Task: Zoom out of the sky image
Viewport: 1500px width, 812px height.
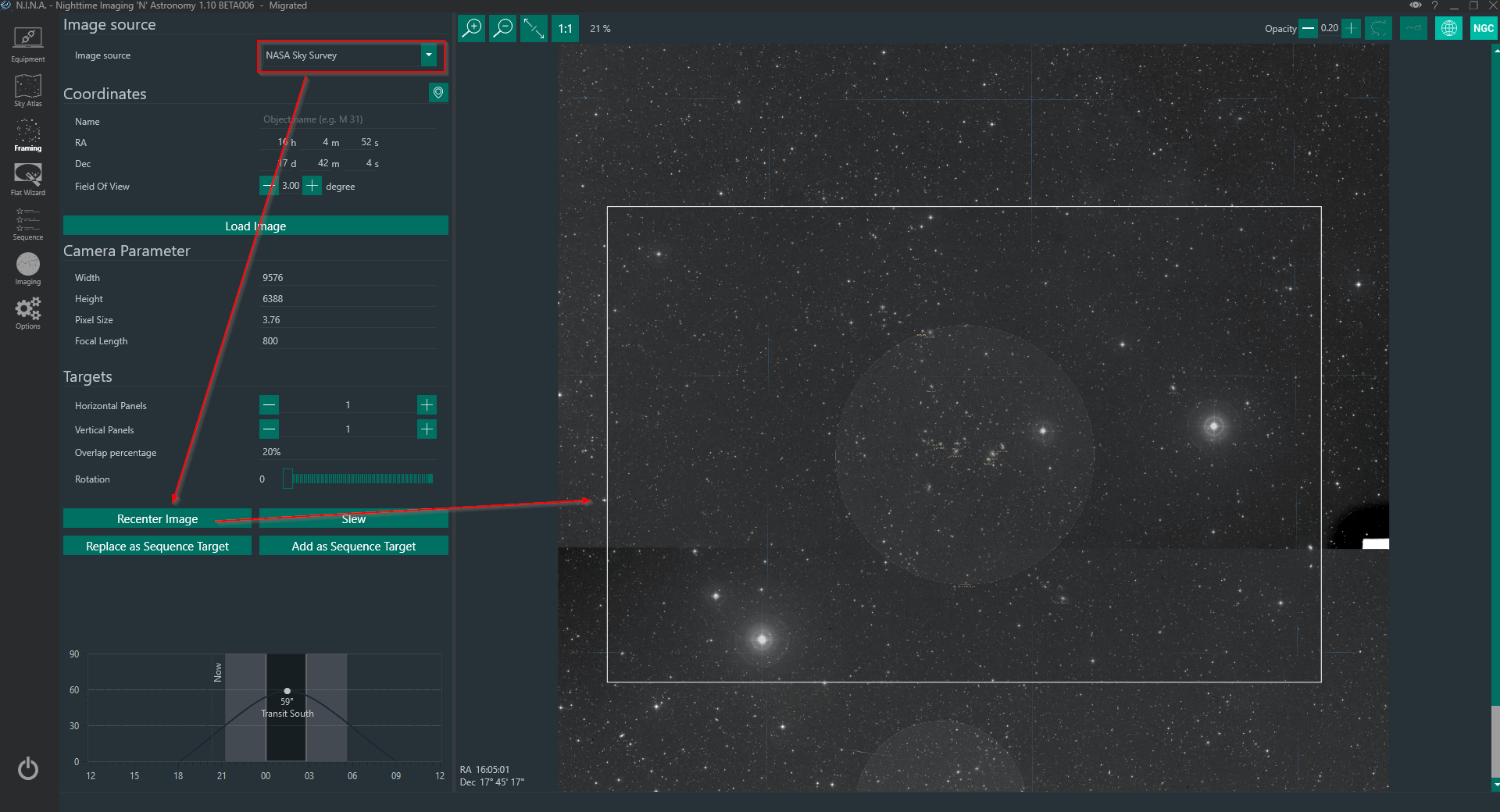Action: pyautogui.click(x=503, y=29)
